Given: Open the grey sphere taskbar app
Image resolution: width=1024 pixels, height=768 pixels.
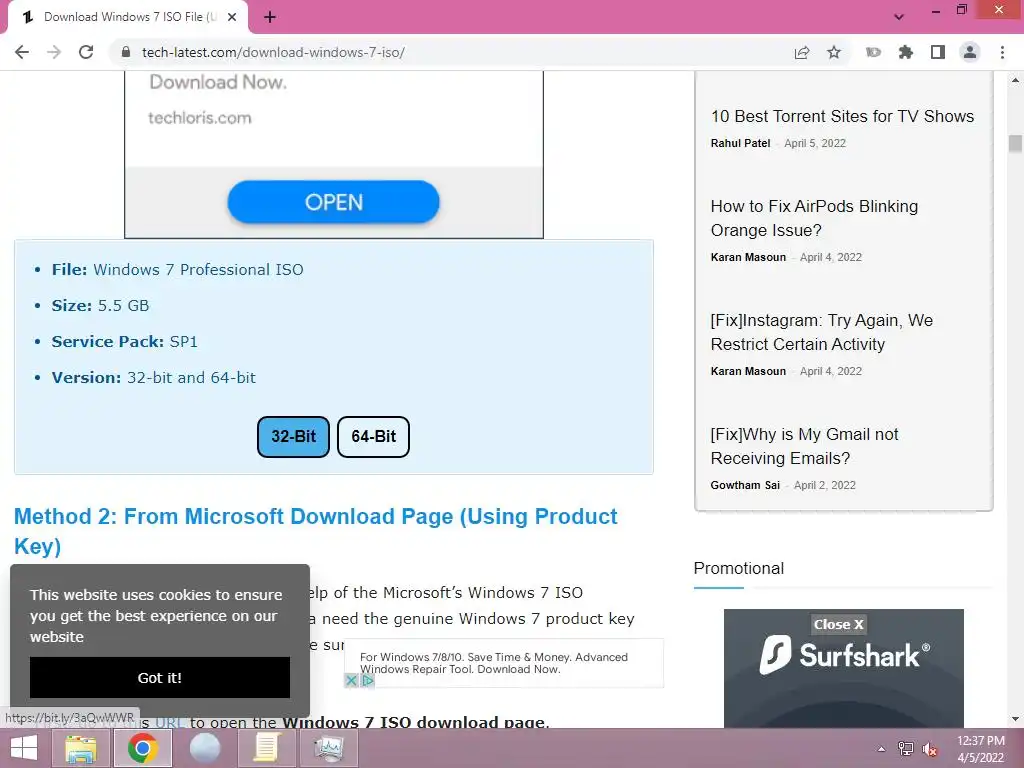Looking at the screenshot, I should (205, 748).
